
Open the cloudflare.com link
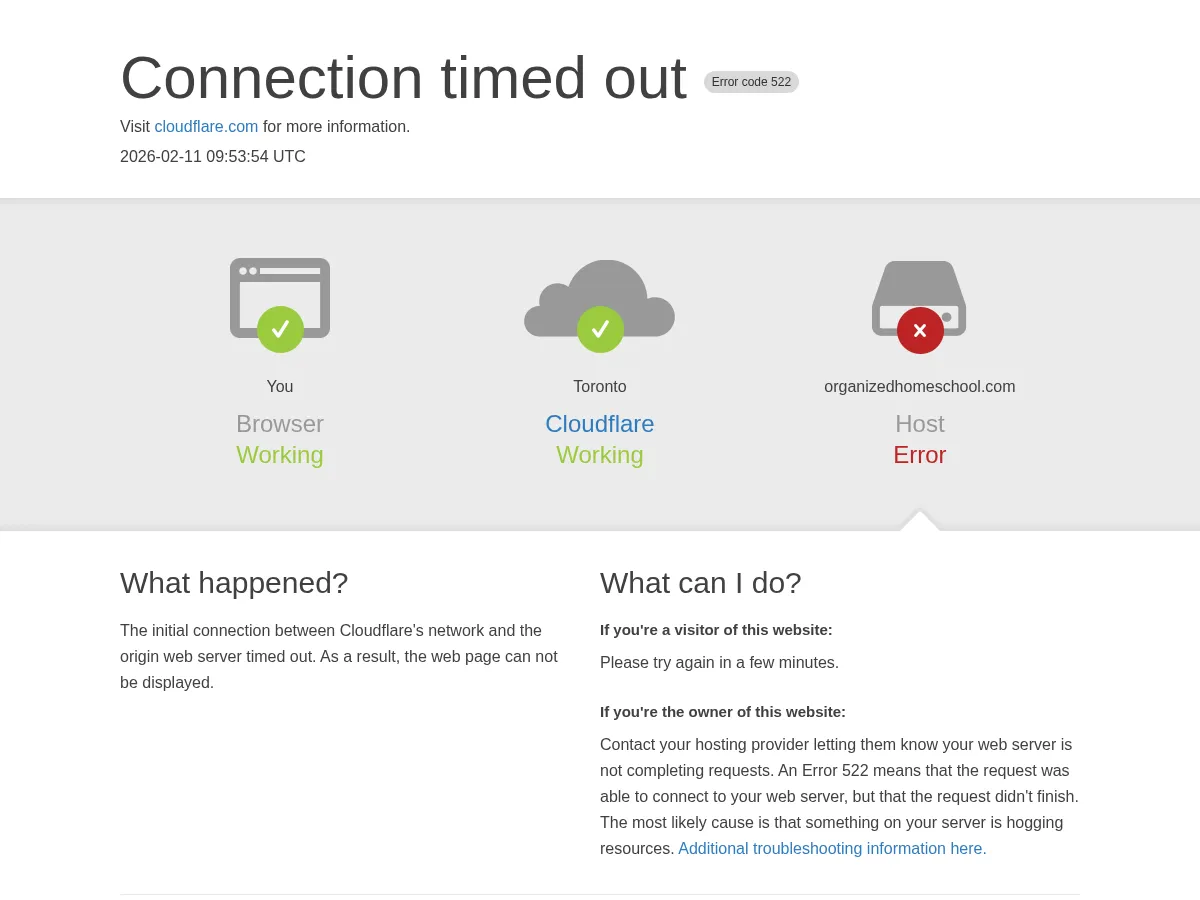(x=206, y=127)
